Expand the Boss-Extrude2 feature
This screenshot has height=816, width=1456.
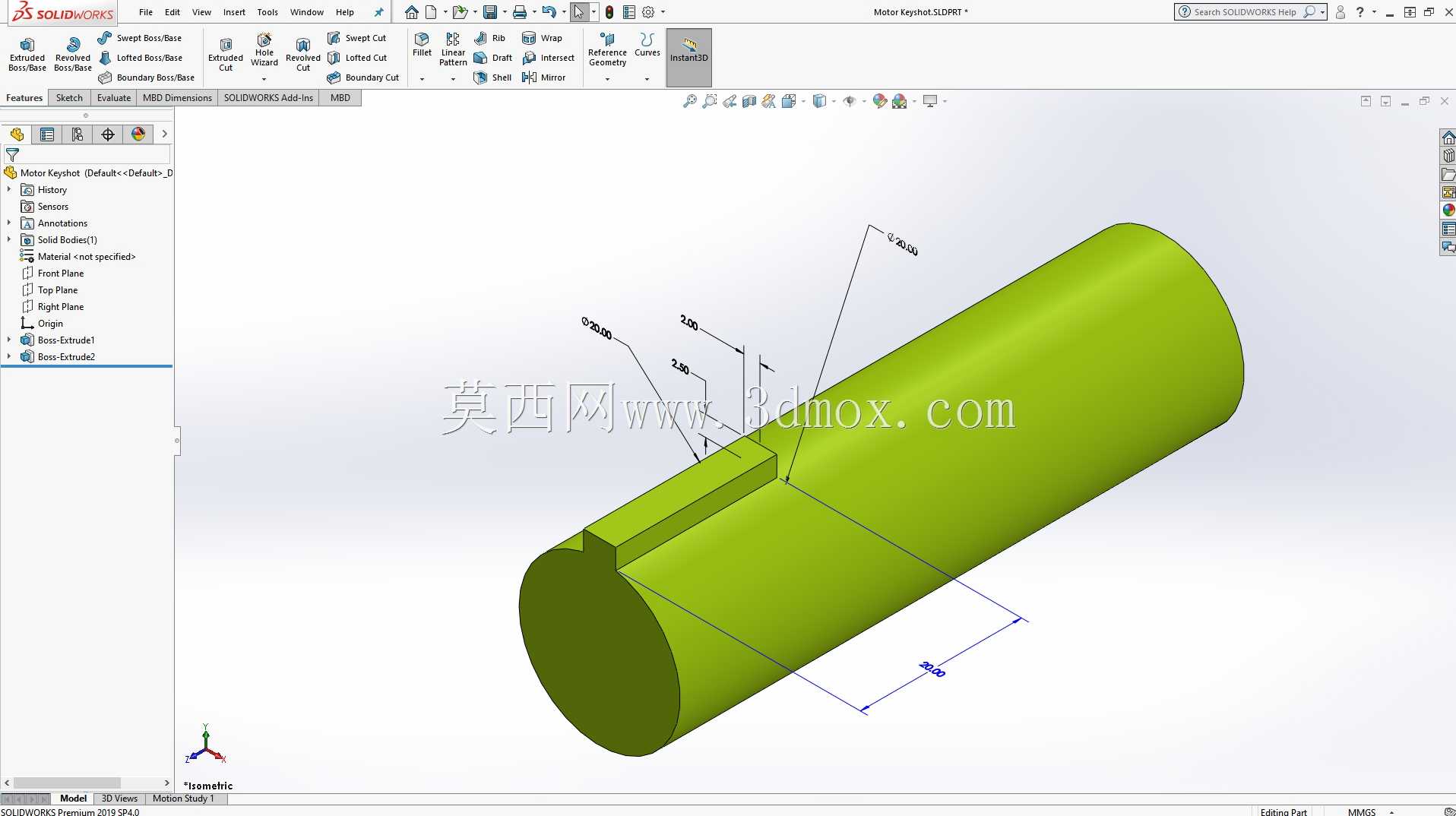pyautogui.click(x=9, y=357)
